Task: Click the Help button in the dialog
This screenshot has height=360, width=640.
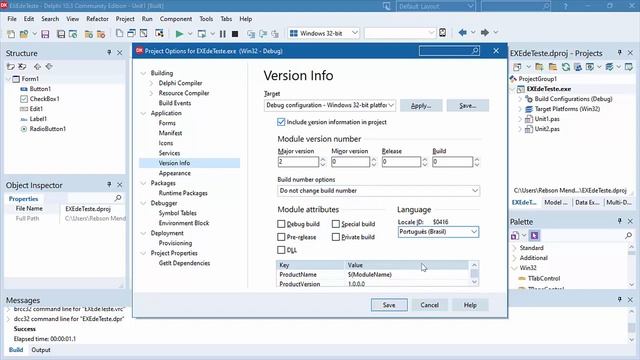Action: tap(470, 305)
